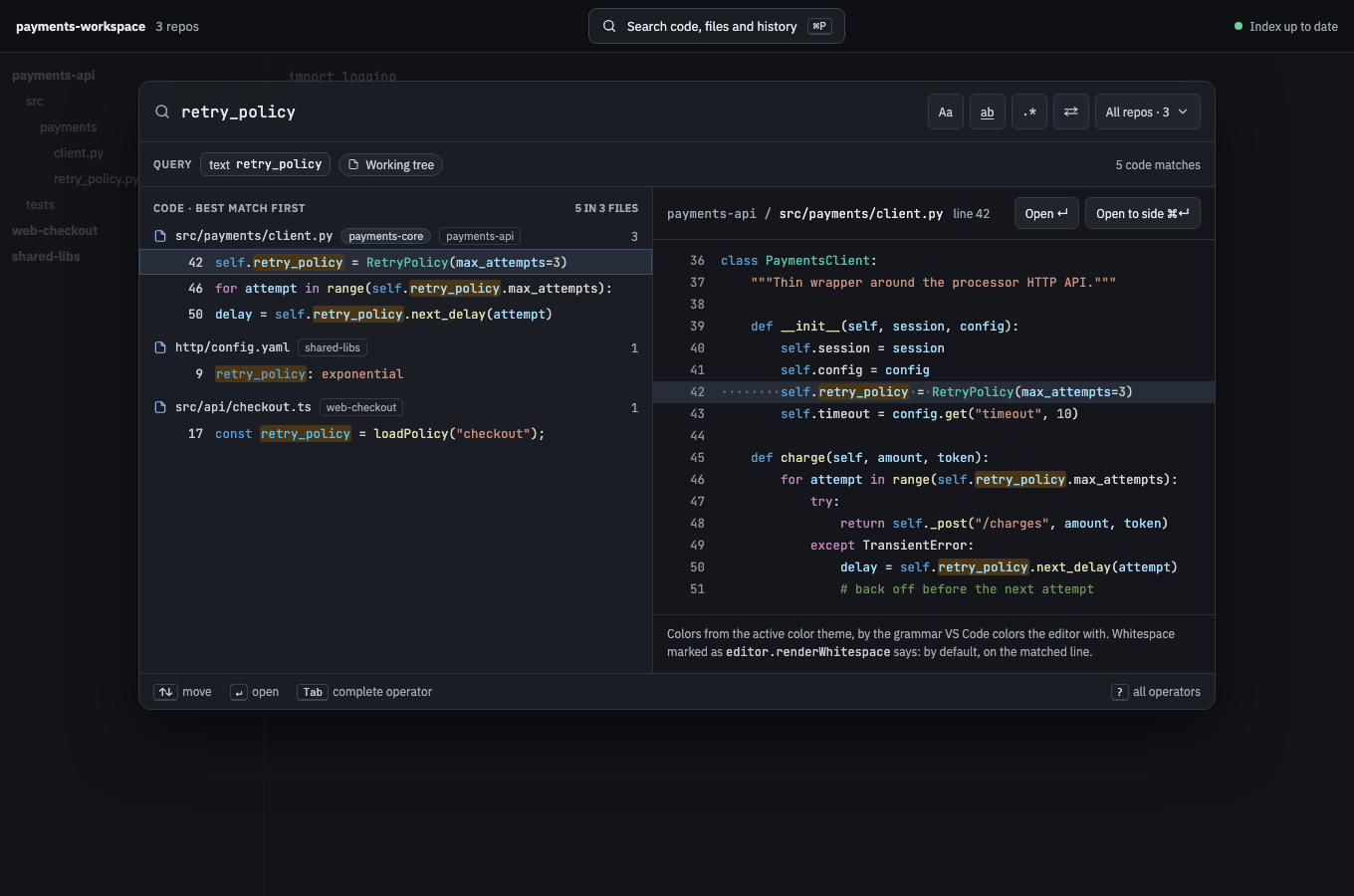Click the payments-core tag
Image resolution: width=1354 pixels, height=896 pixels.
[386, 236]
